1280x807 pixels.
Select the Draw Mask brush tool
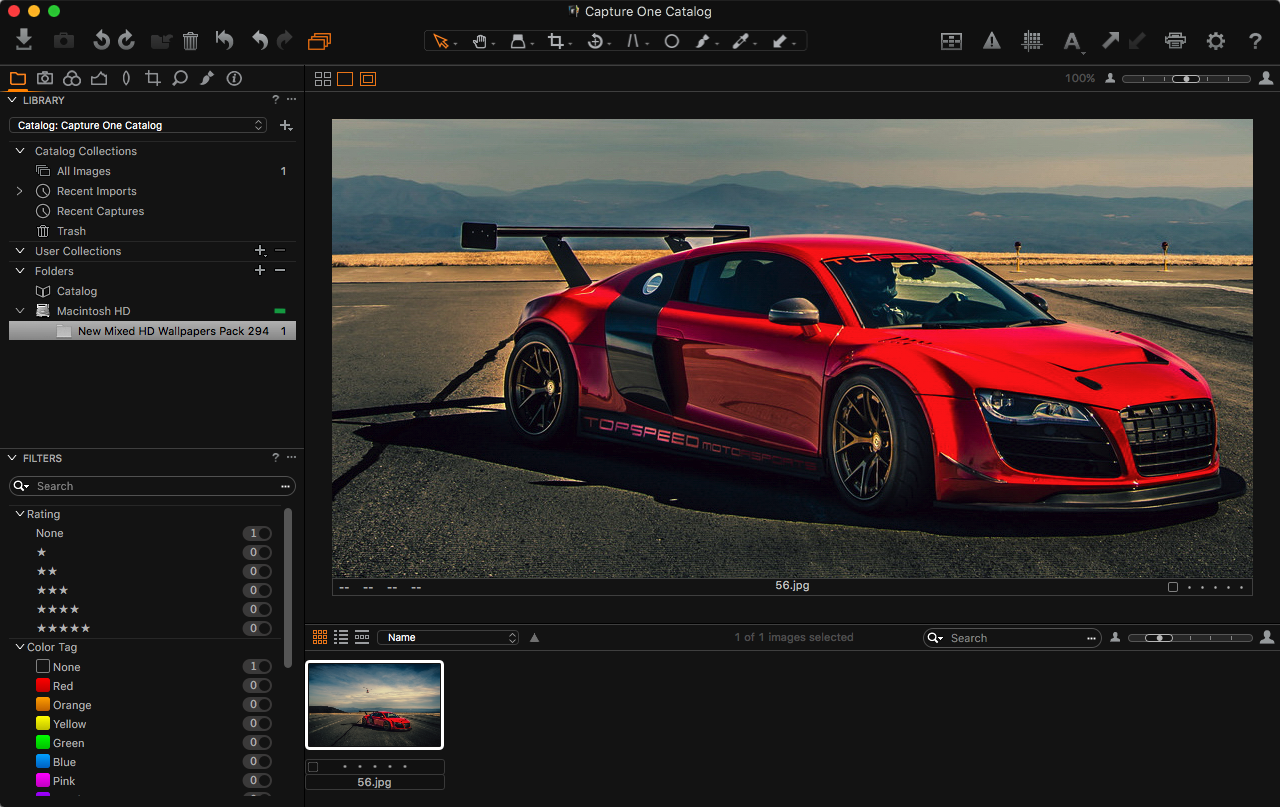tap(704, 41)
